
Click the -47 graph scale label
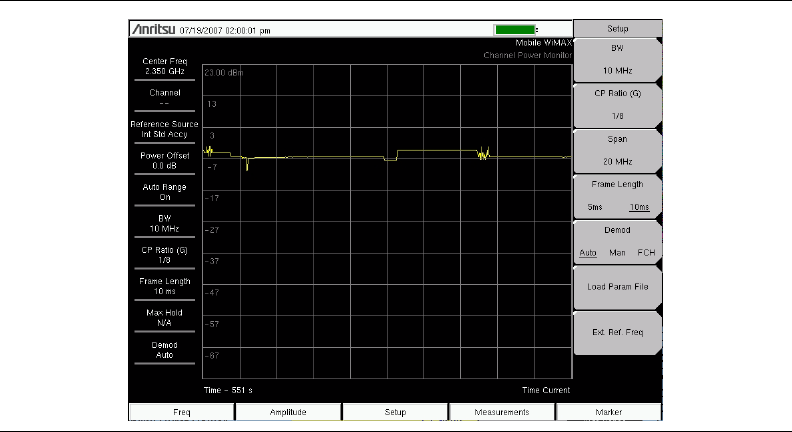(x=212, y=293)
